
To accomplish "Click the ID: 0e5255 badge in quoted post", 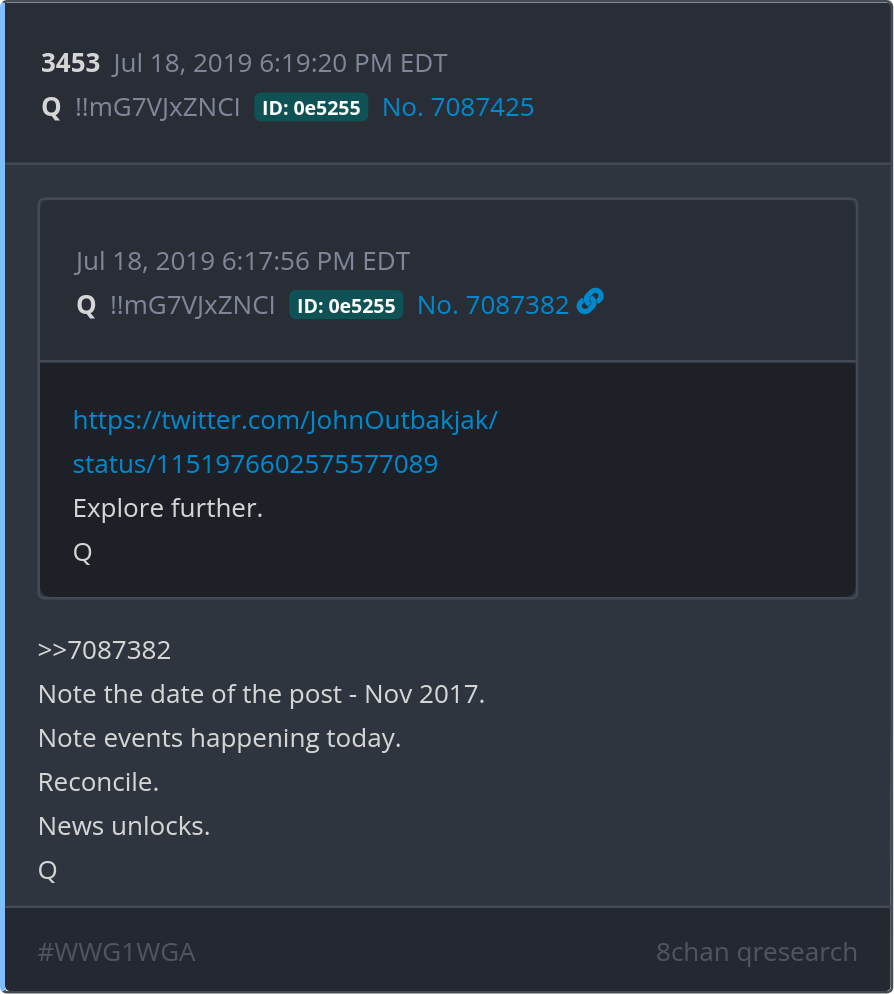I will (x=346, y=306).
